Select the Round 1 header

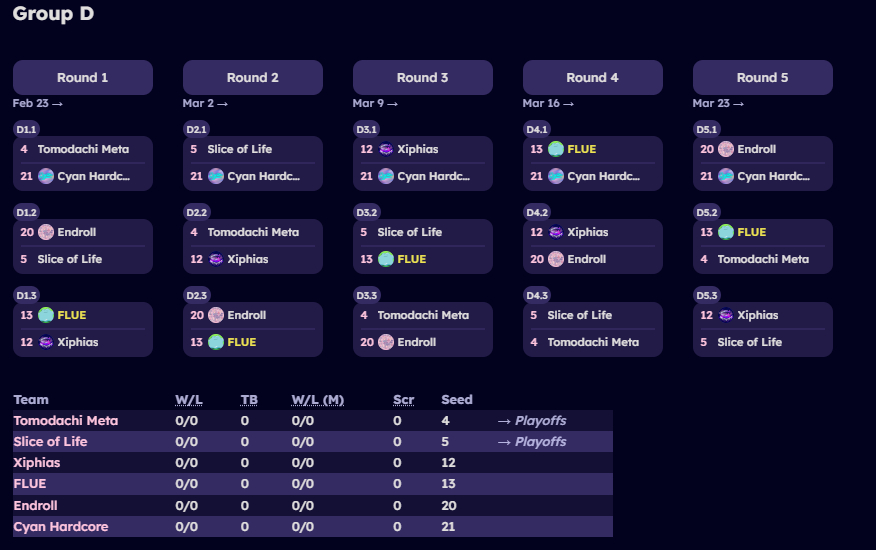point(83,78)
